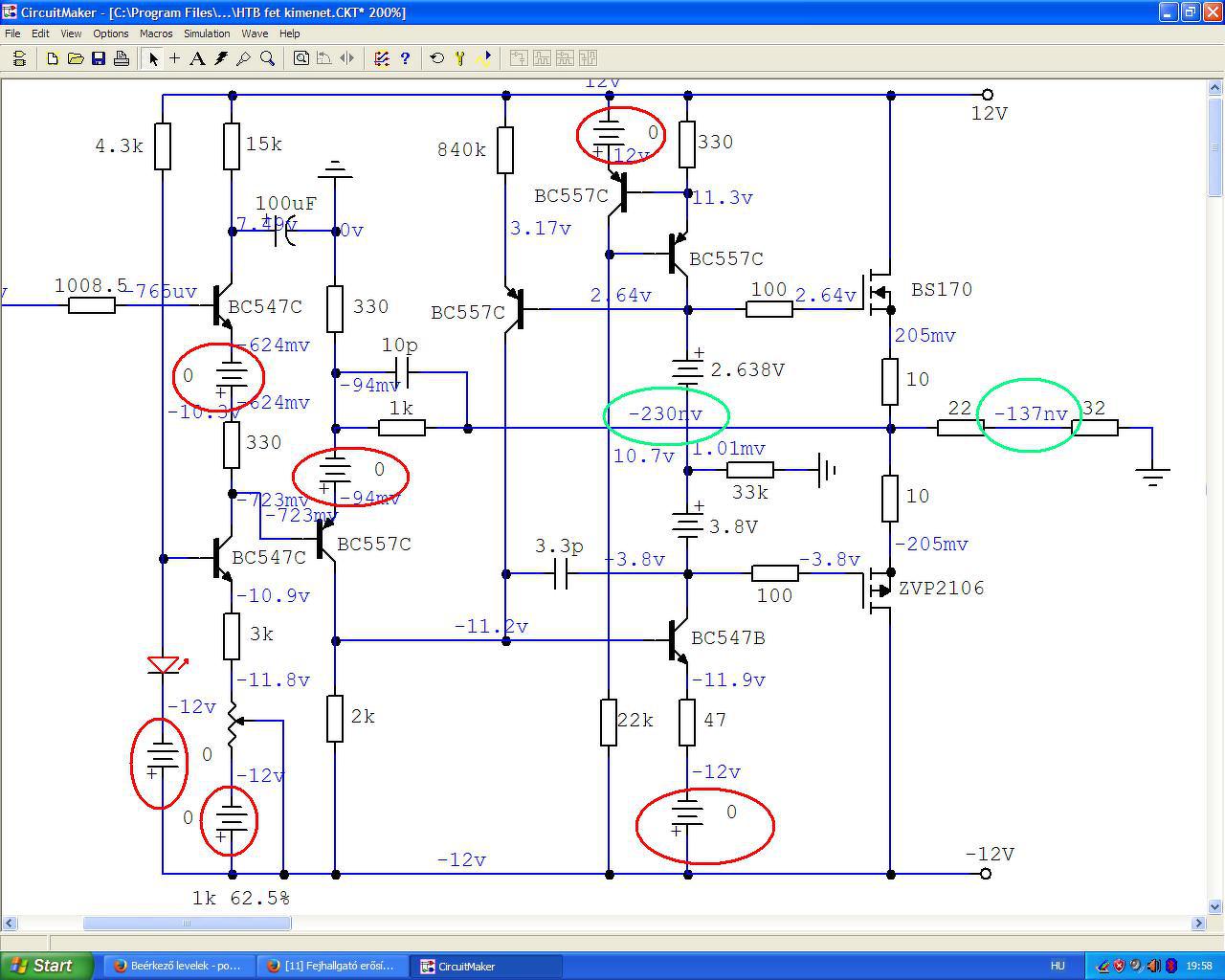Image resolution: width=1225 pixels, height=980 pixels.
Task: Print the circuit using printer icon
Action: (x=122, y=58)
